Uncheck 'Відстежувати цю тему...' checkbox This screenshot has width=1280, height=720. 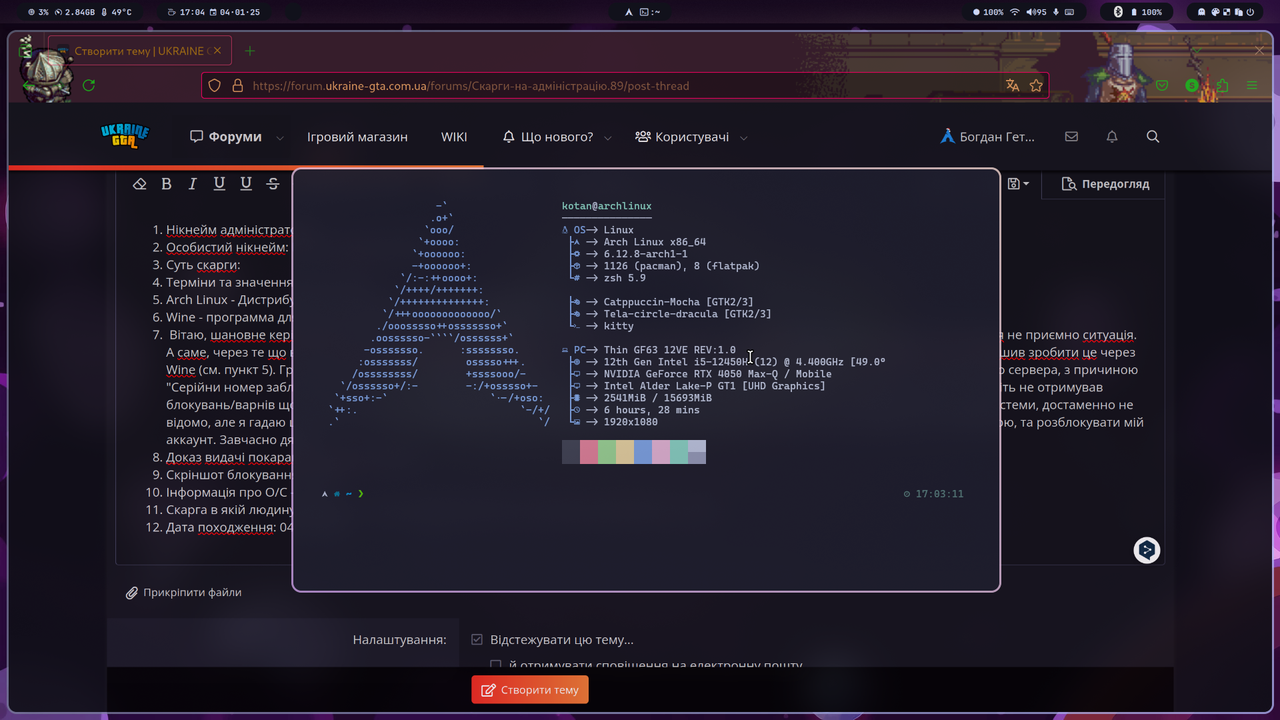pyautogui.click(x=477, y=640)
